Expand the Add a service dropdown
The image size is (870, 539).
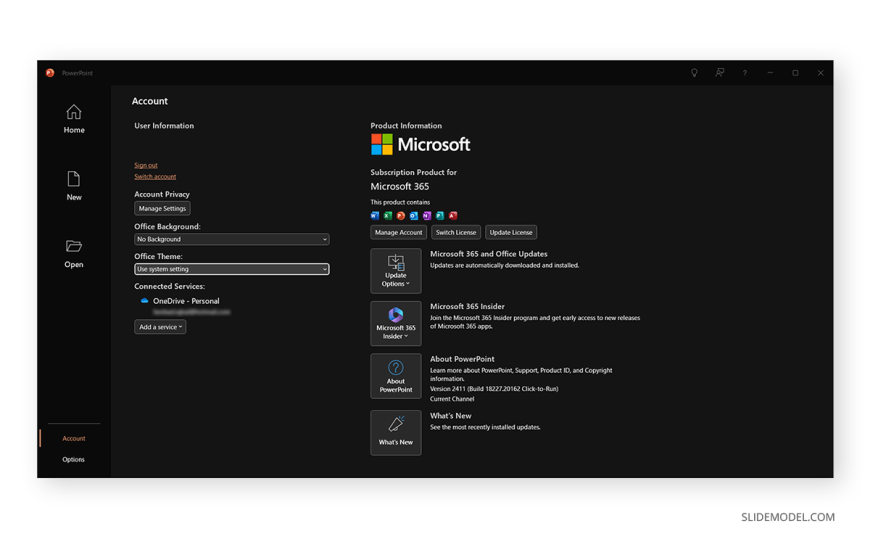[x=160, y=327]
